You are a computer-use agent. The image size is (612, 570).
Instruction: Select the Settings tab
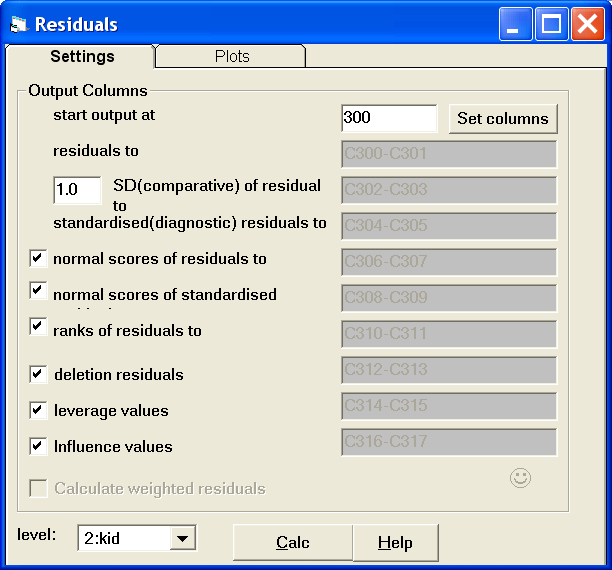(x=80, y=56)
